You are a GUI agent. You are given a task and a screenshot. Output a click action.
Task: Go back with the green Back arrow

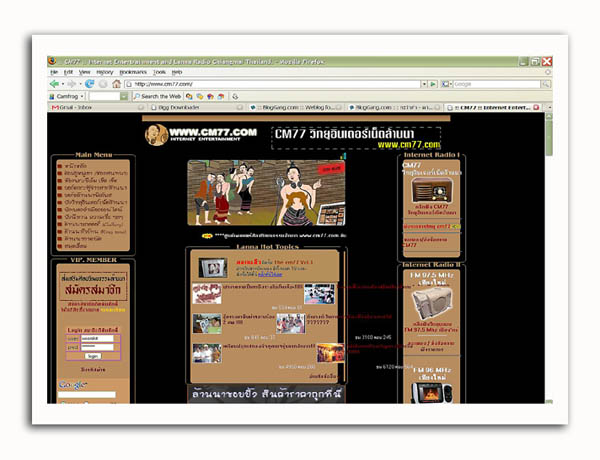point(54,84)
